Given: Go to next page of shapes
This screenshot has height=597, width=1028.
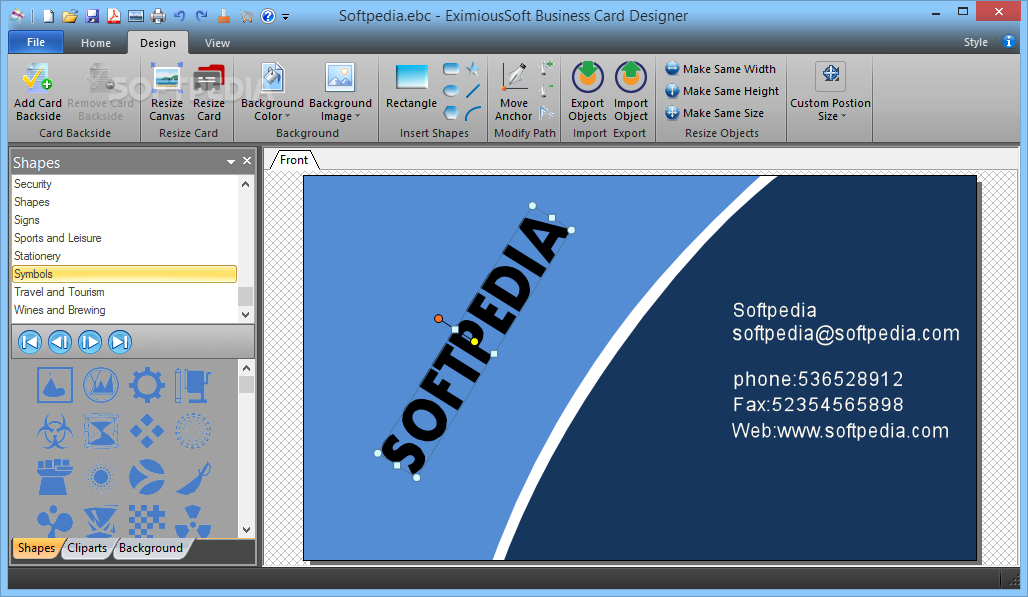Looking at the screenshot, I should click(90, 342).
